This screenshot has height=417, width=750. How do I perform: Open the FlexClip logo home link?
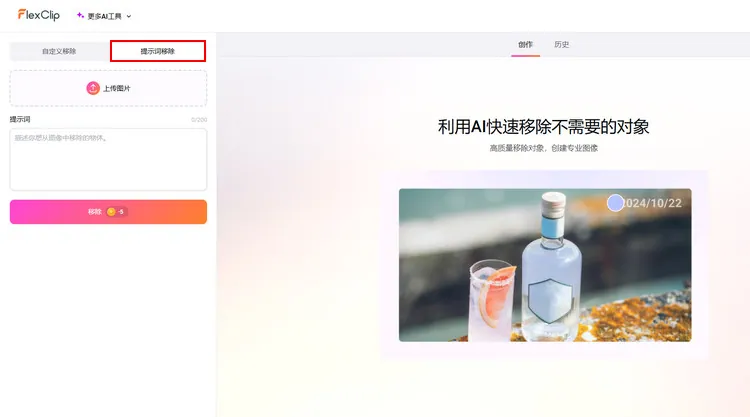(39, 15)
